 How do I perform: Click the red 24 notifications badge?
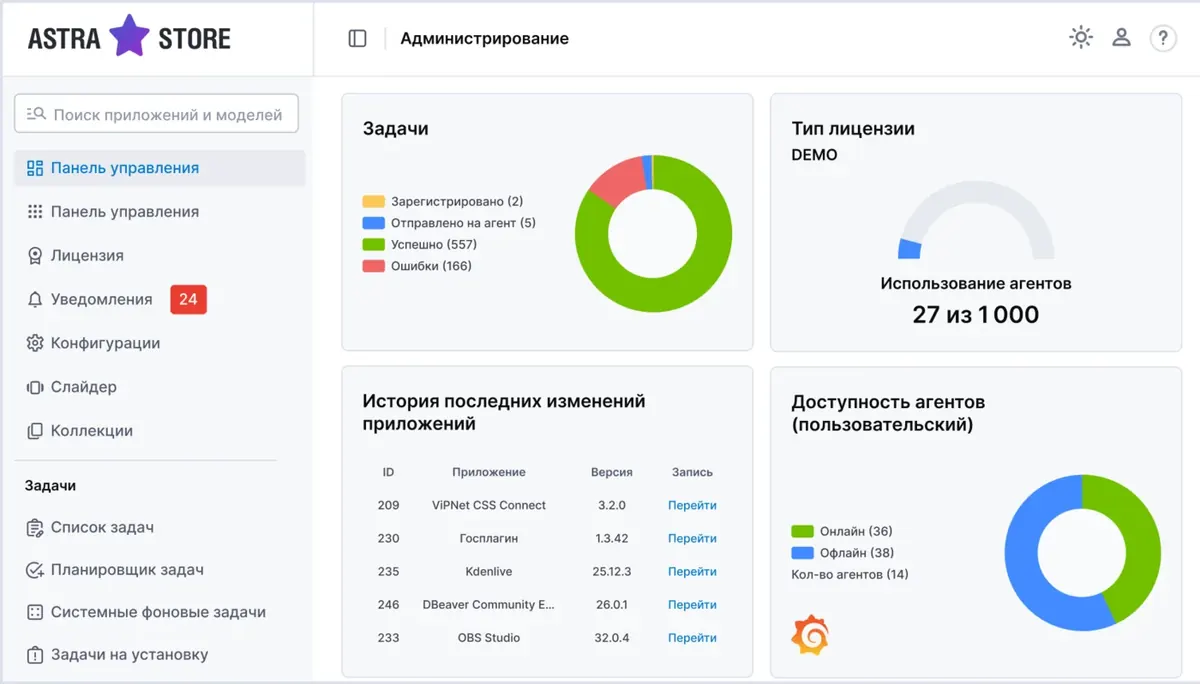tap(188, 299)
